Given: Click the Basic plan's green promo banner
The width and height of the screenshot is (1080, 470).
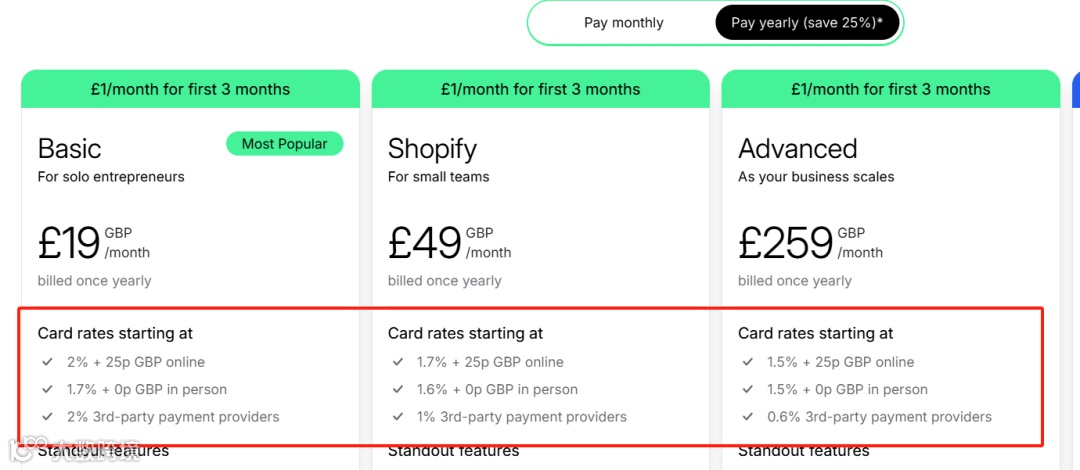Looking at the screenshot, I should click(x=190, y=89).
